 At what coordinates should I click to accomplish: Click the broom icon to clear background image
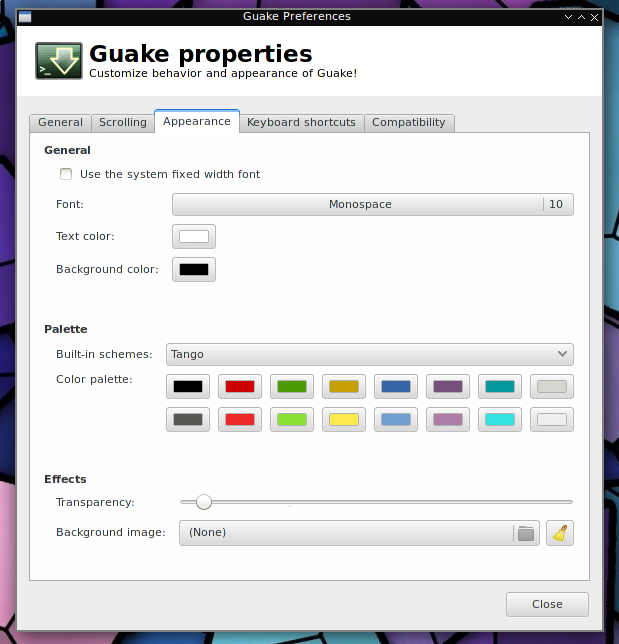click(559, 533)
